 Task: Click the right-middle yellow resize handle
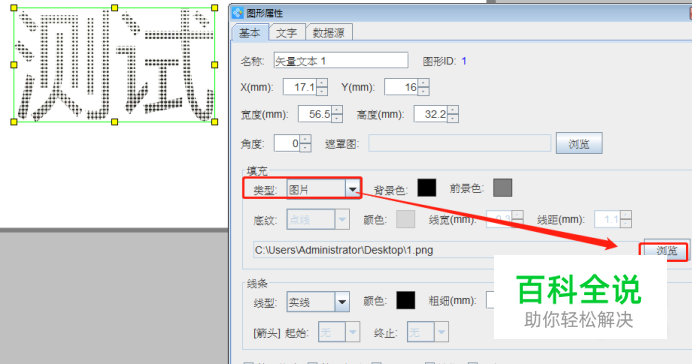pos(214,65)
